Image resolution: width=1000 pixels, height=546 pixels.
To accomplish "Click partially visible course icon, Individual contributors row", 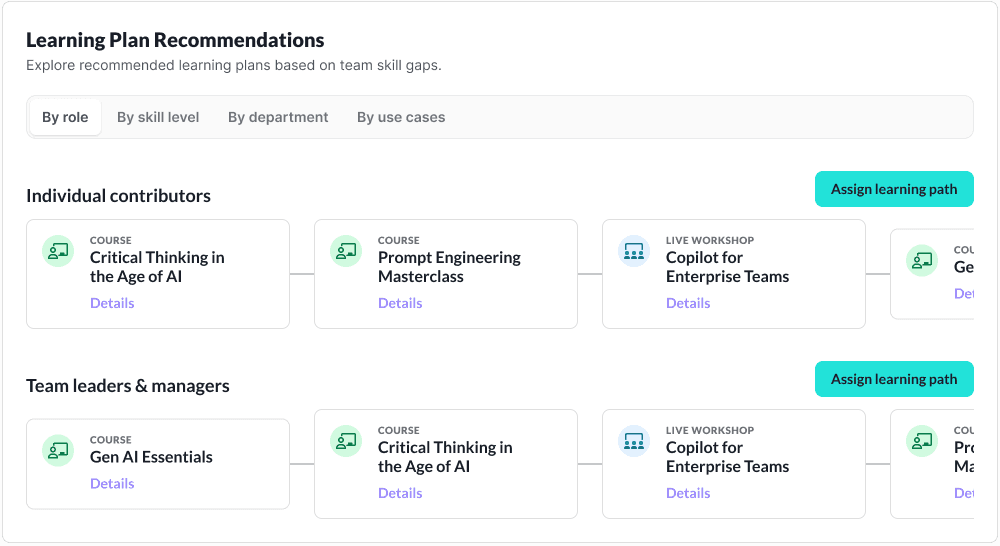I will pos(922,261).
